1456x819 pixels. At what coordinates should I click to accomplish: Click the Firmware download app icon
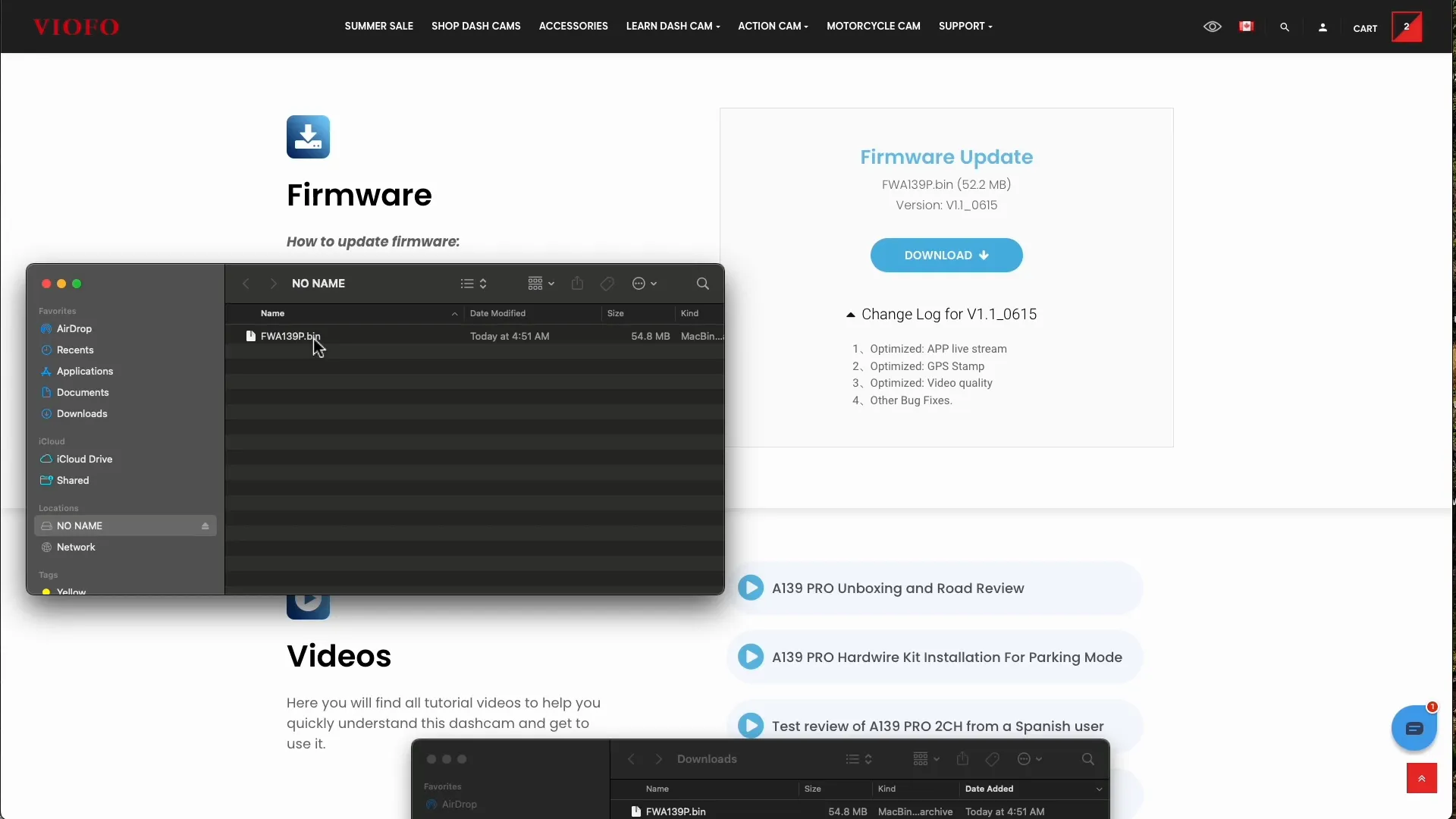pos(308,136)
